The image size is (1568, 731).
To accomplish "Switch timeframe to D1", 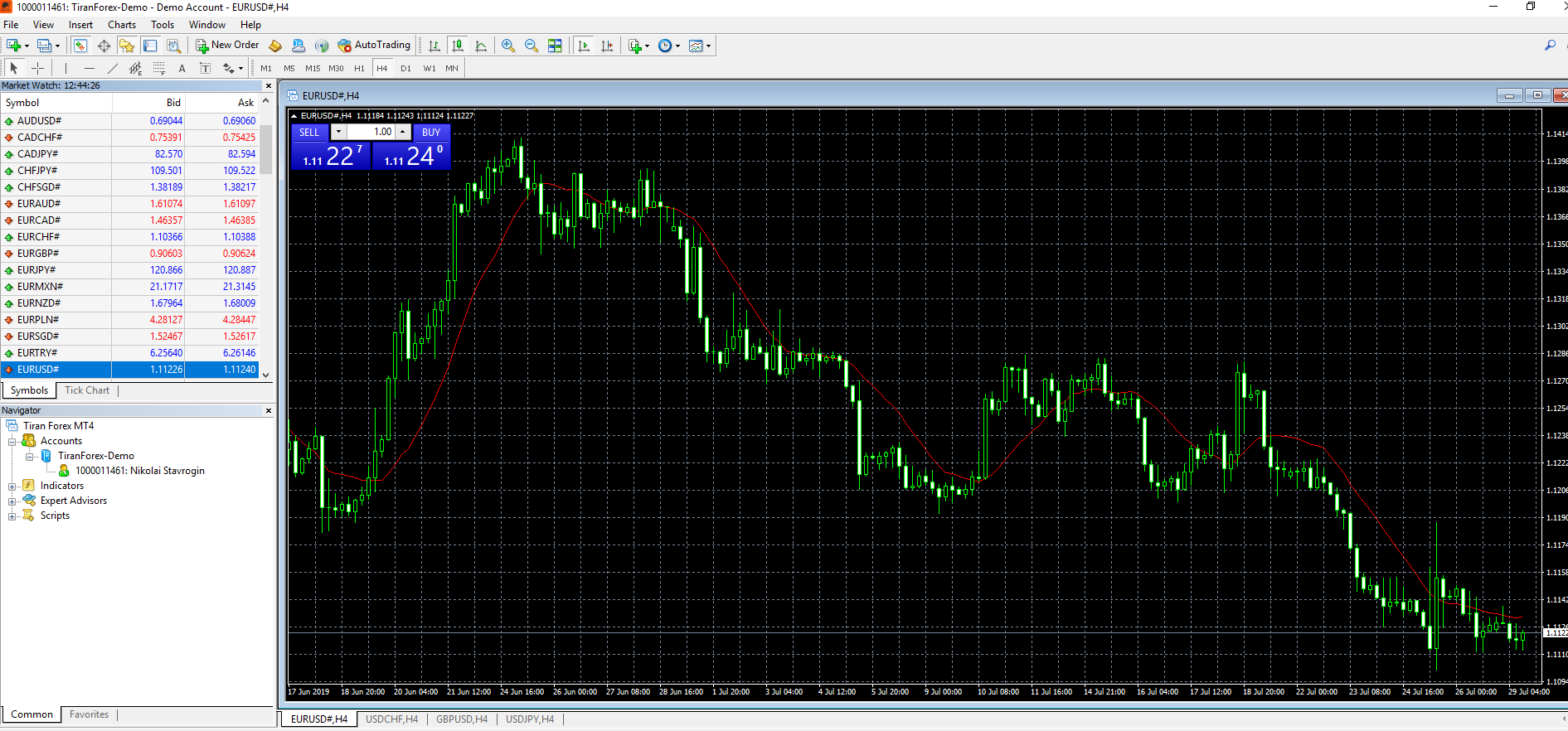I will 405,68.
